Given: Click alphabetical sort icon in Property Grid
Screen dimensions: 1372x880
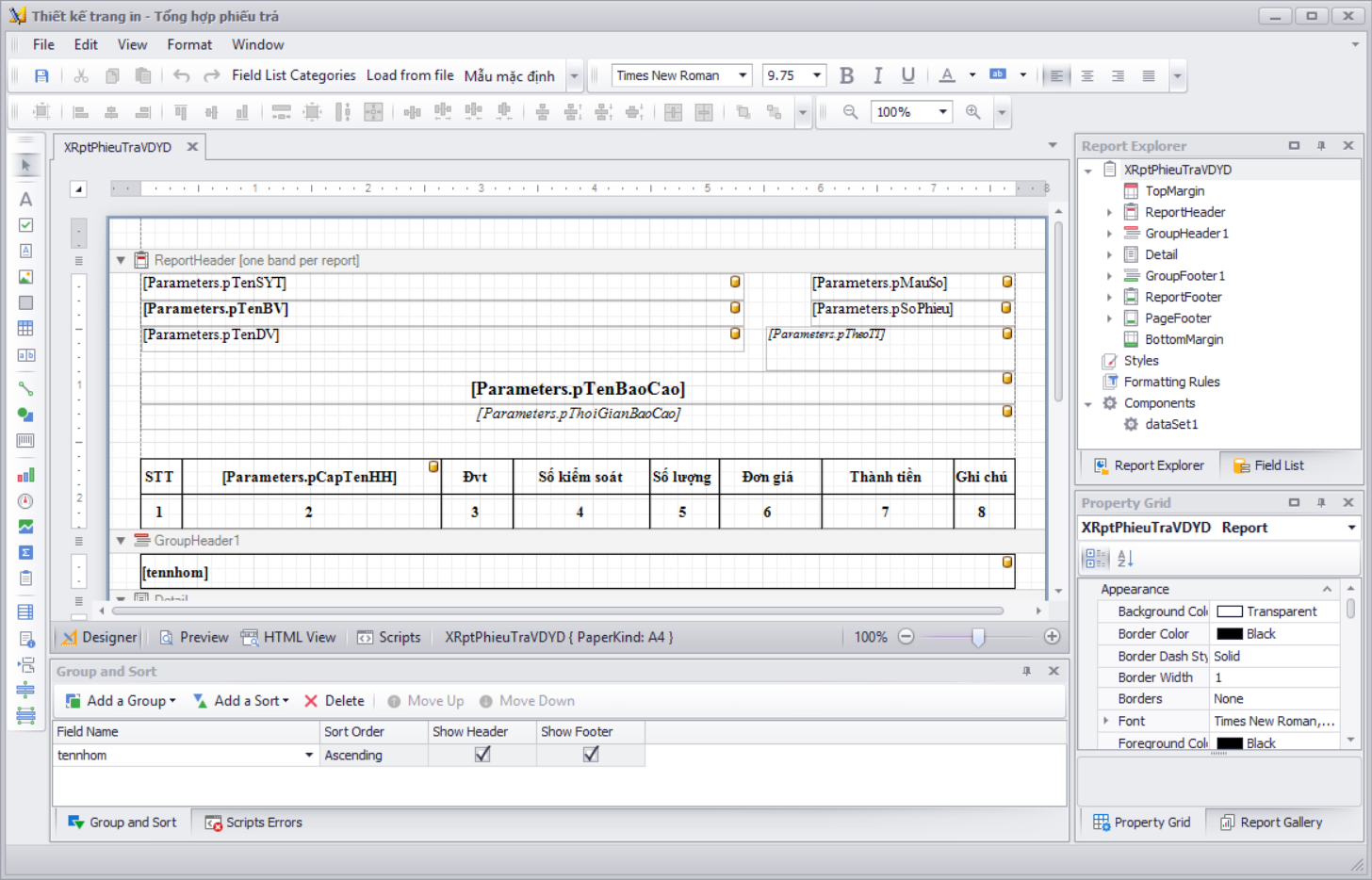Looking at the screenshot, I should [x=1126, y=558].
